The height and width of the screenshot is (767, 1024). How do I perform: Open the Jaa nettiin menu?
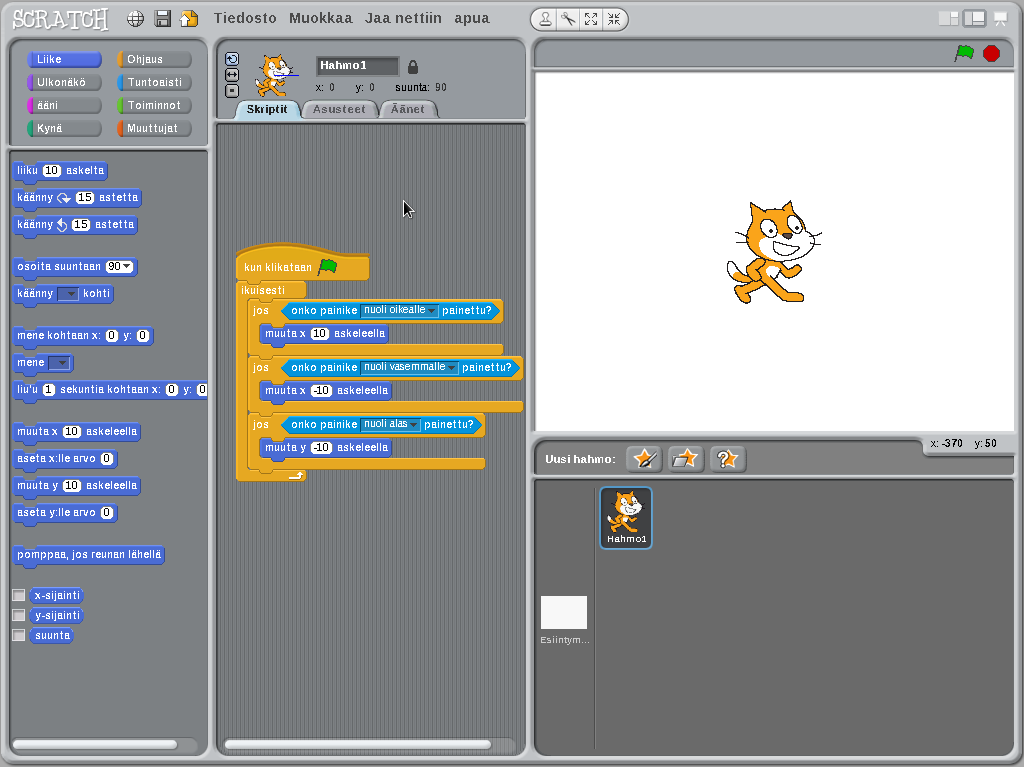pyautogui.click(x=403, y=18)
